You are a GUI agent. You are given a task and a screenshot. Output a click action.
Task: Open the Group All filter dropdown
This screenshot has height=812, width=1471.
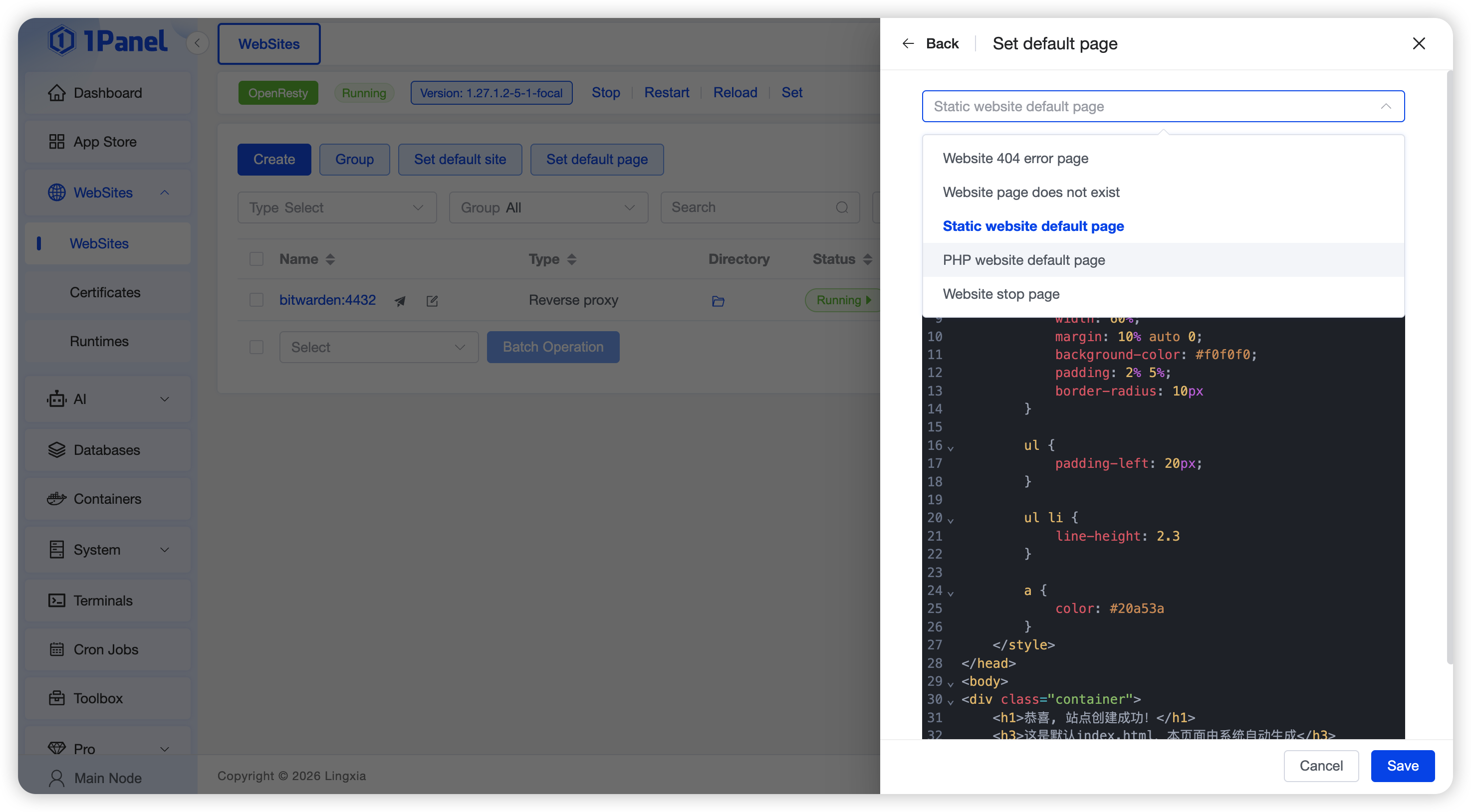pos(548,207)
